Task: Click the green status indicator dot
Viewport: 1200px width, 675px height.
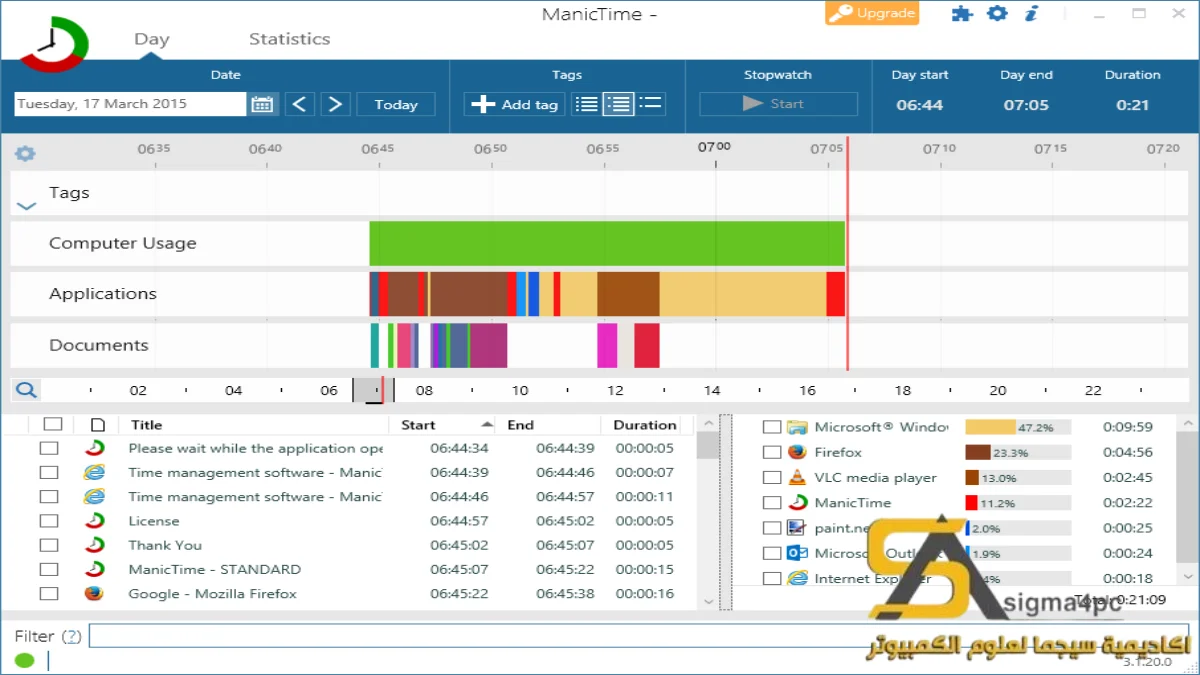Action: pyautogui.click(x=24, y=660)
